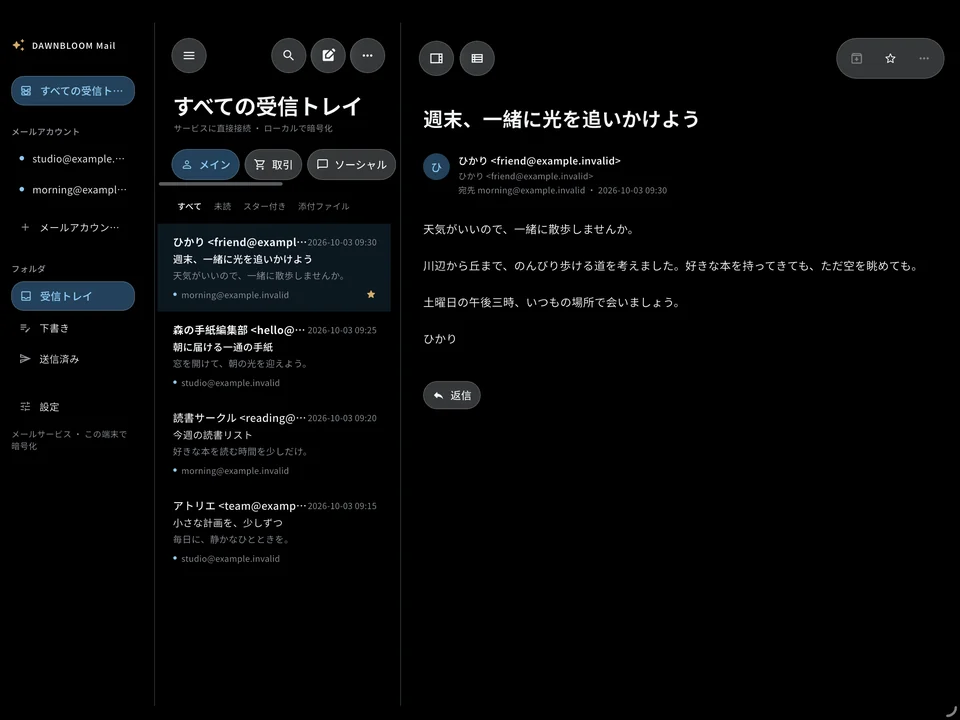Open the mail 今週の読書リスト

(x=274, y=444)
